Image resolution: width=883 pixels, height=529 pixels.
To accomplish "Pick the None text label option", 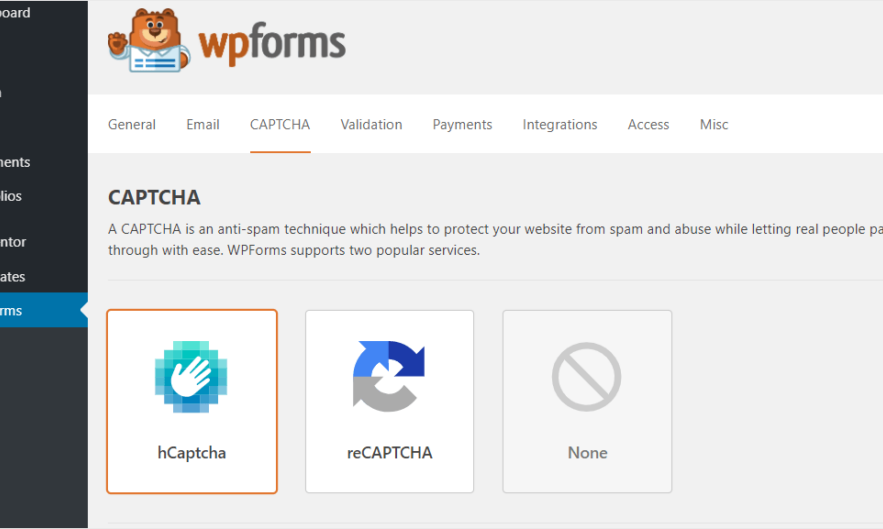I will (x=587, y=453).
